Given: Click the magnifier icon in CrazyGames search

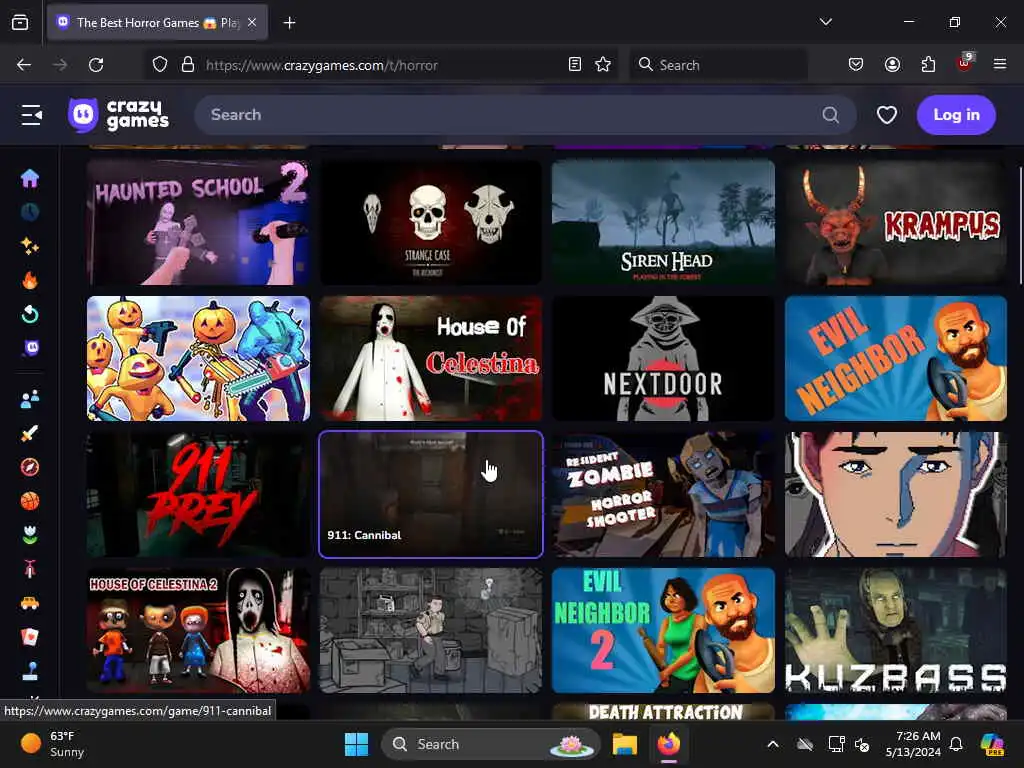Looking at the screenshot, I should click(830, 115).
